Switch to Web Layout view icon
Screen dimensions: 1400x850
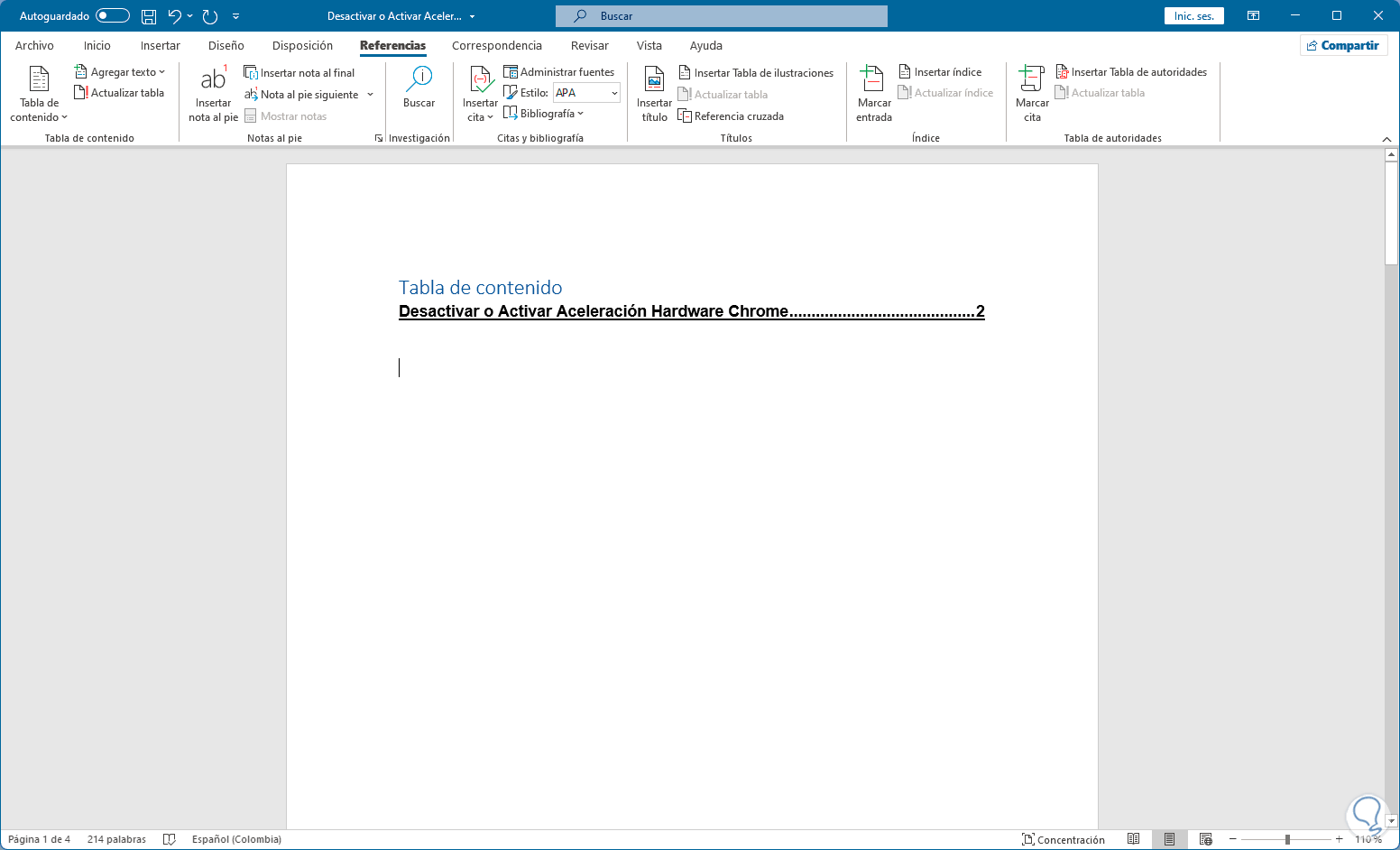(x=1205, y=839)
